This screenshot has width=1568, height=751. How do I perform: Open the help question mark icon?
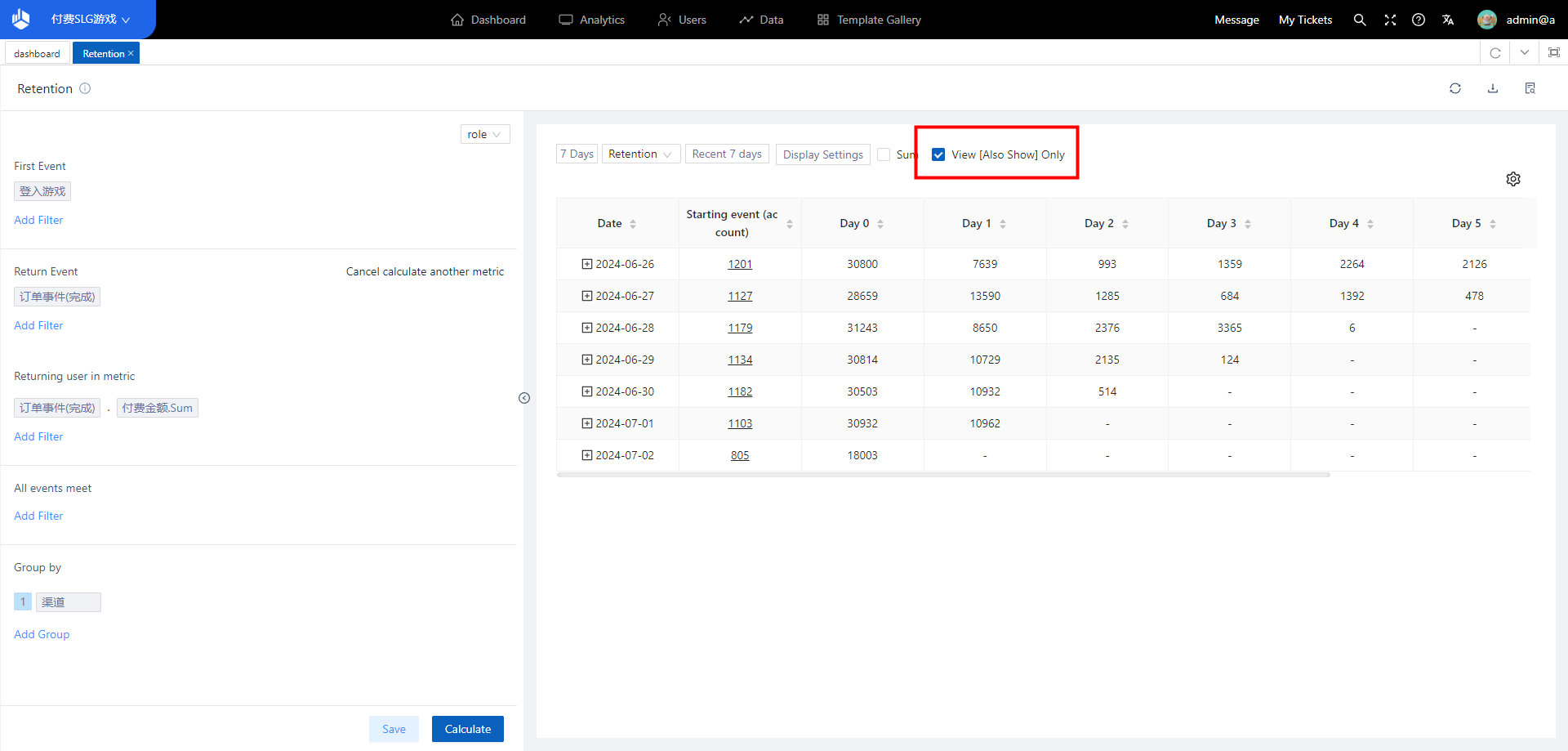click(1419, 20)
